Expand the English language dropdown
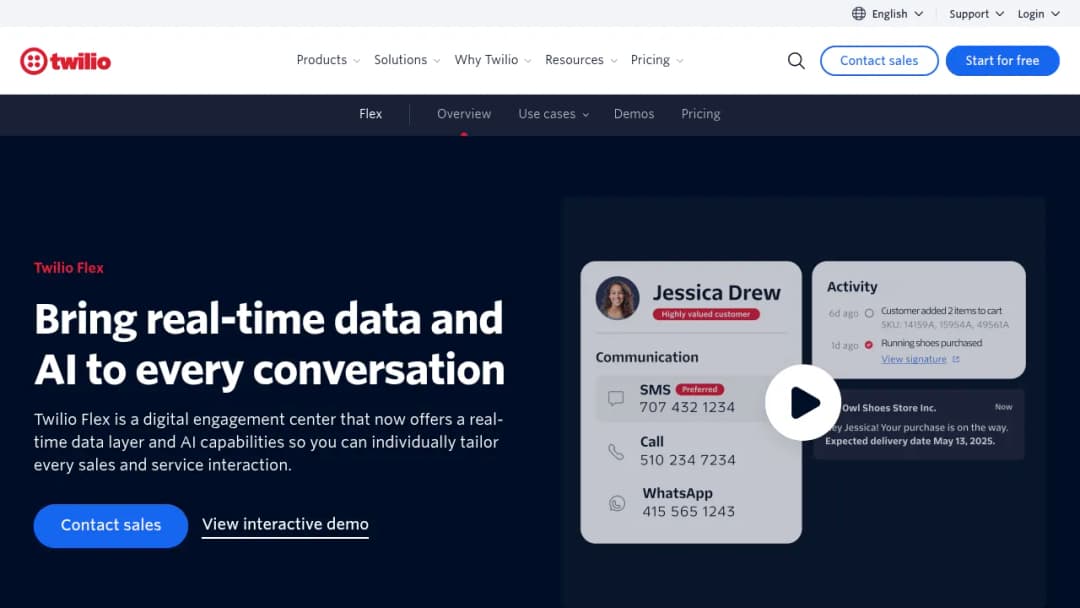The image size is (1080, 608). click(897, 14)
